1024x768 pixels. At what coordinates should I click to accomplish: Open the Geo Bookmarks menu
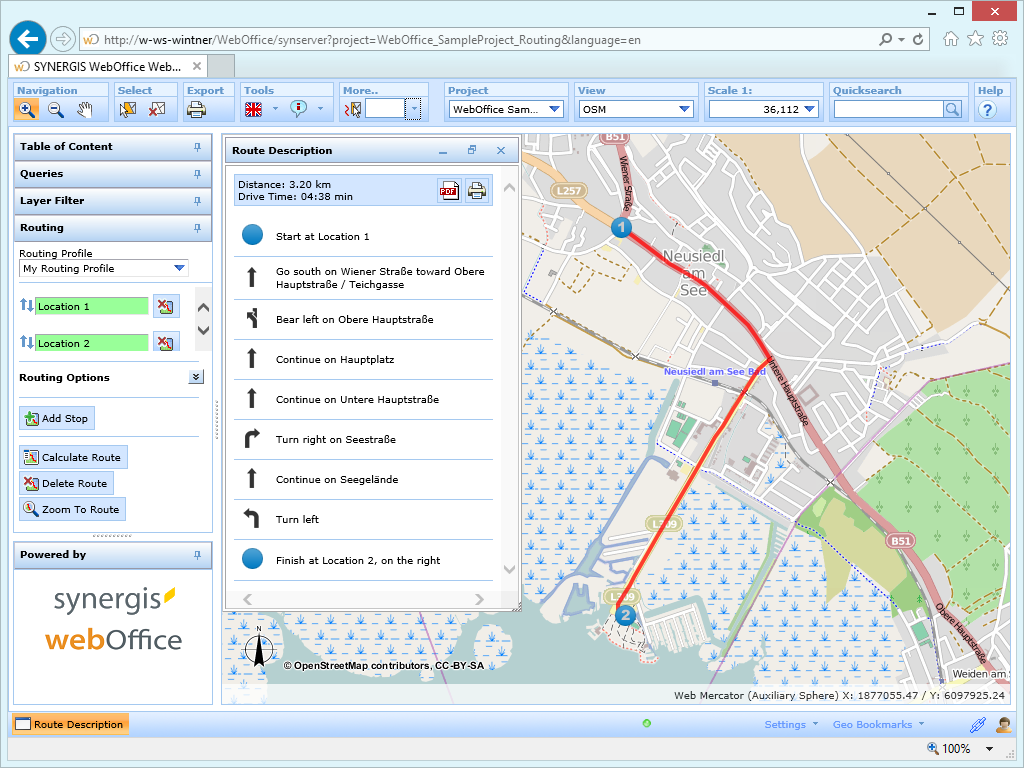pos(874,724)
